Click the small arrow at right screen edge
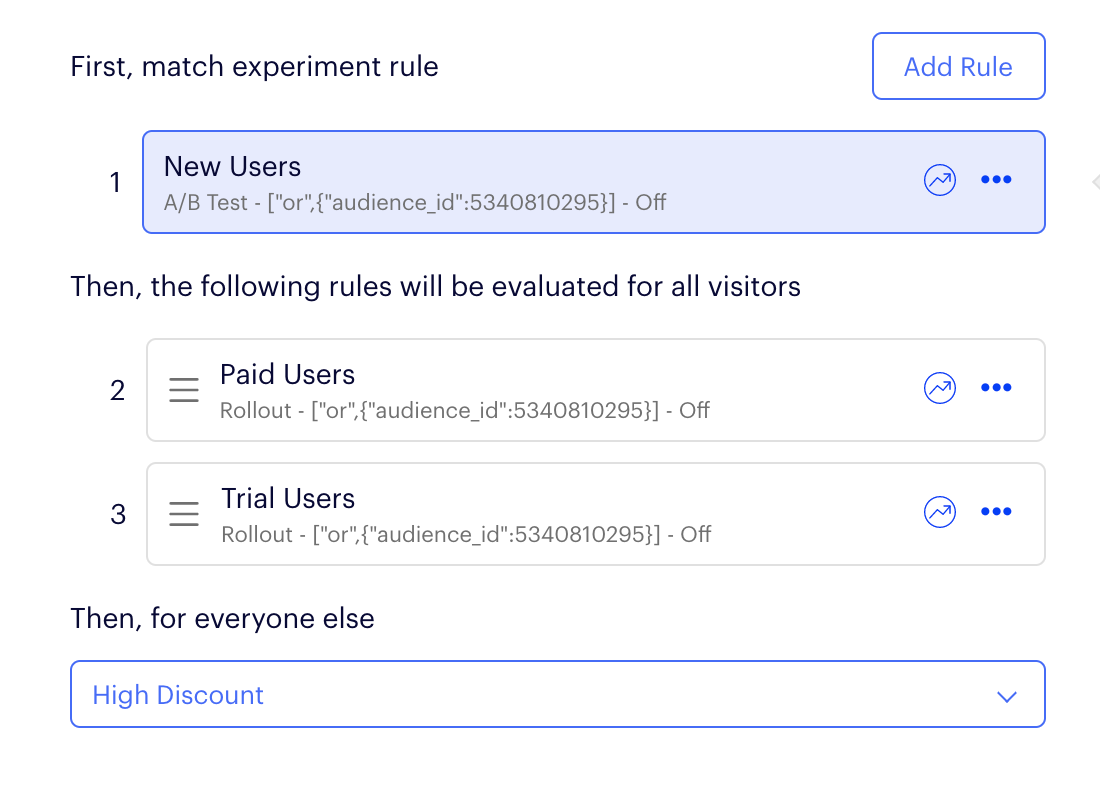Screen dimensions: 1100x806 pyautogui.click(x=1096, y=182)
